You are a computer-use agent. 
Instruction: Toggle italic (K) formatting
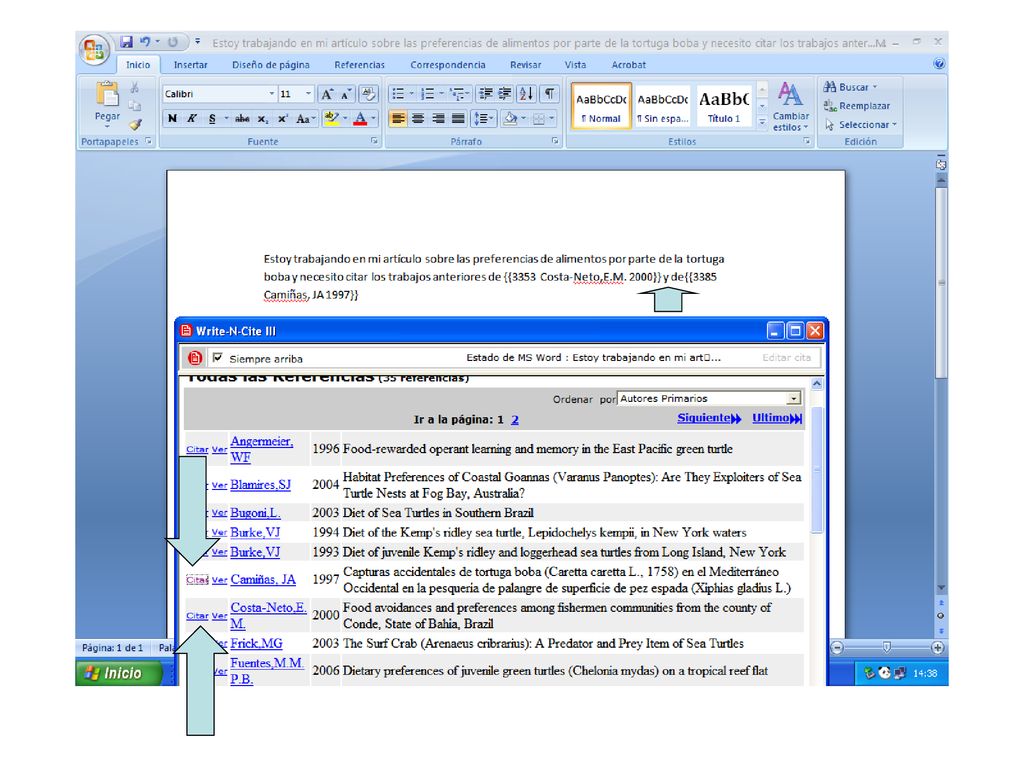(192, 118)
